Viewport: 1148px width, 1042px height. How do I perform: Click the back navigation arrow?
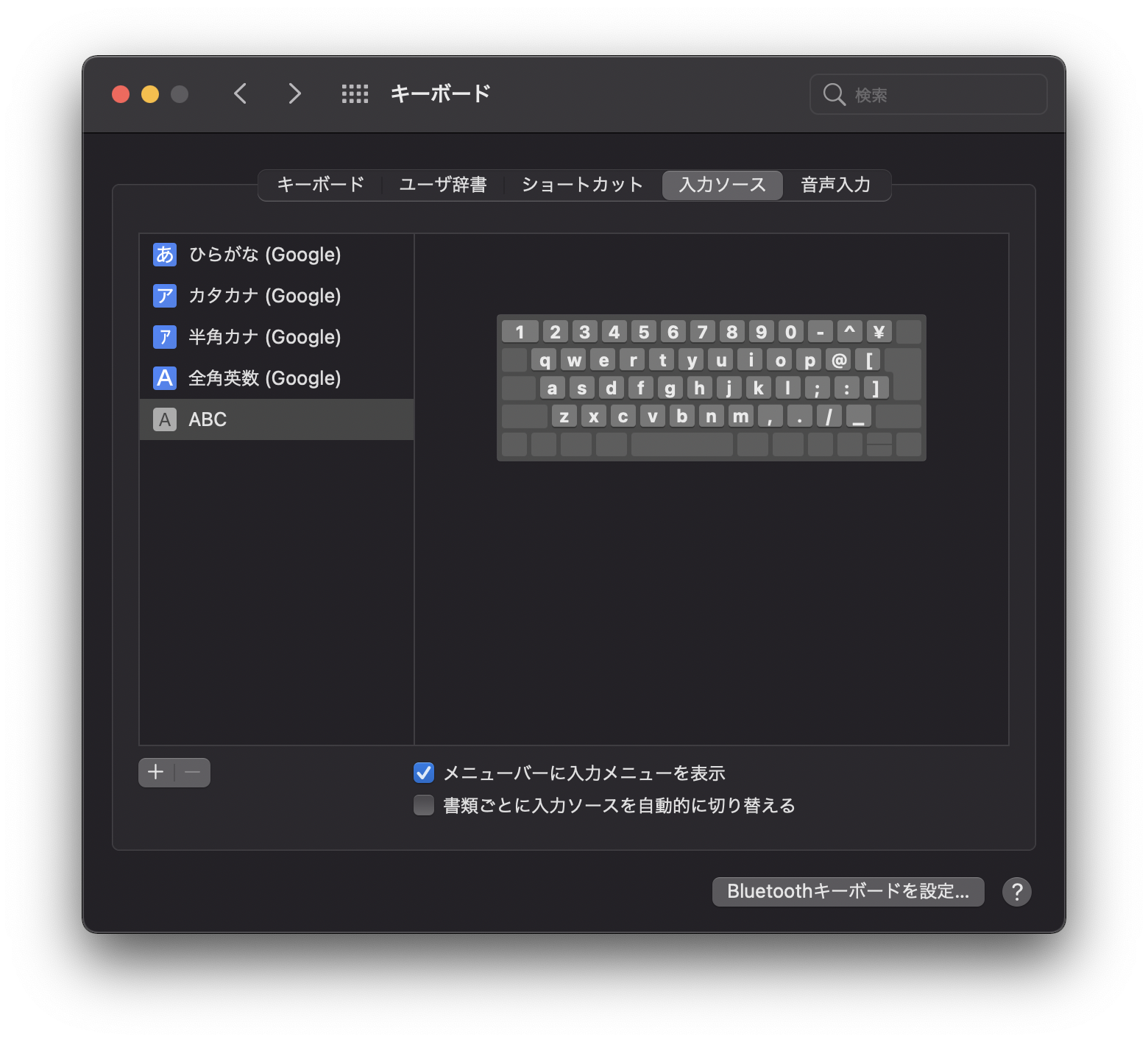239,93
